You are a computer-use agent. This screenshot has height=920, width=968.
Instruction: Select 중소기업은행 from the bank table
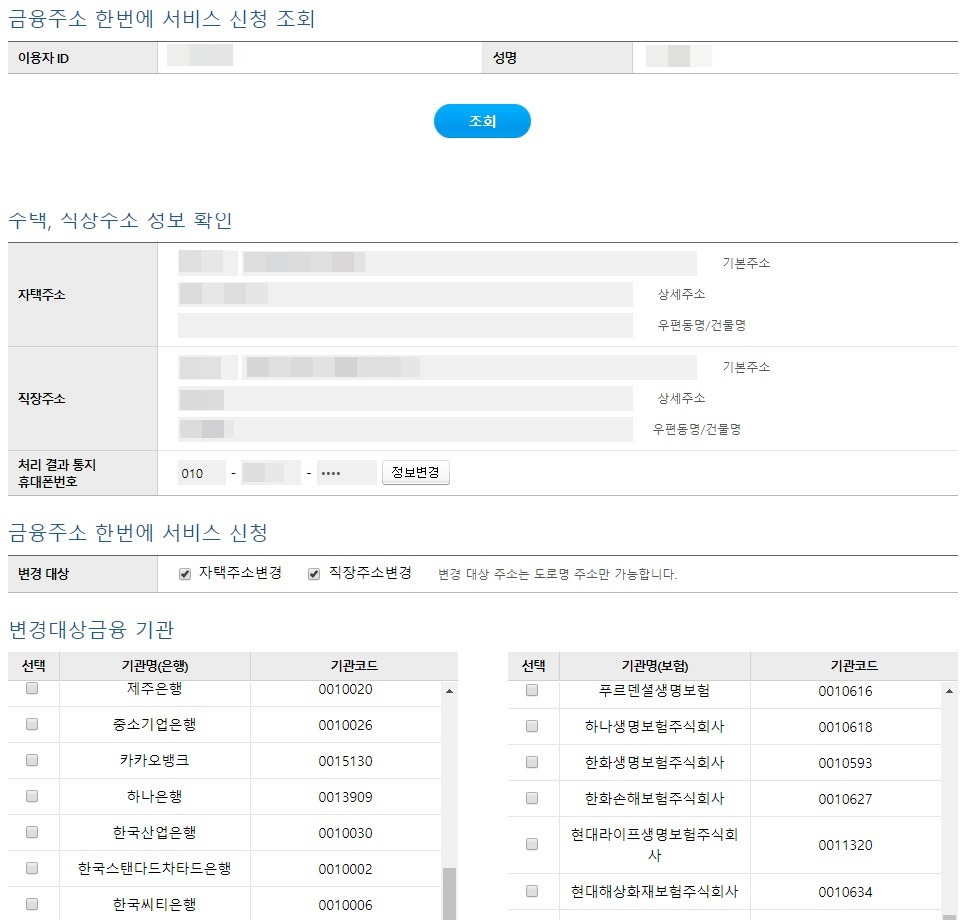tap(33, 724)
